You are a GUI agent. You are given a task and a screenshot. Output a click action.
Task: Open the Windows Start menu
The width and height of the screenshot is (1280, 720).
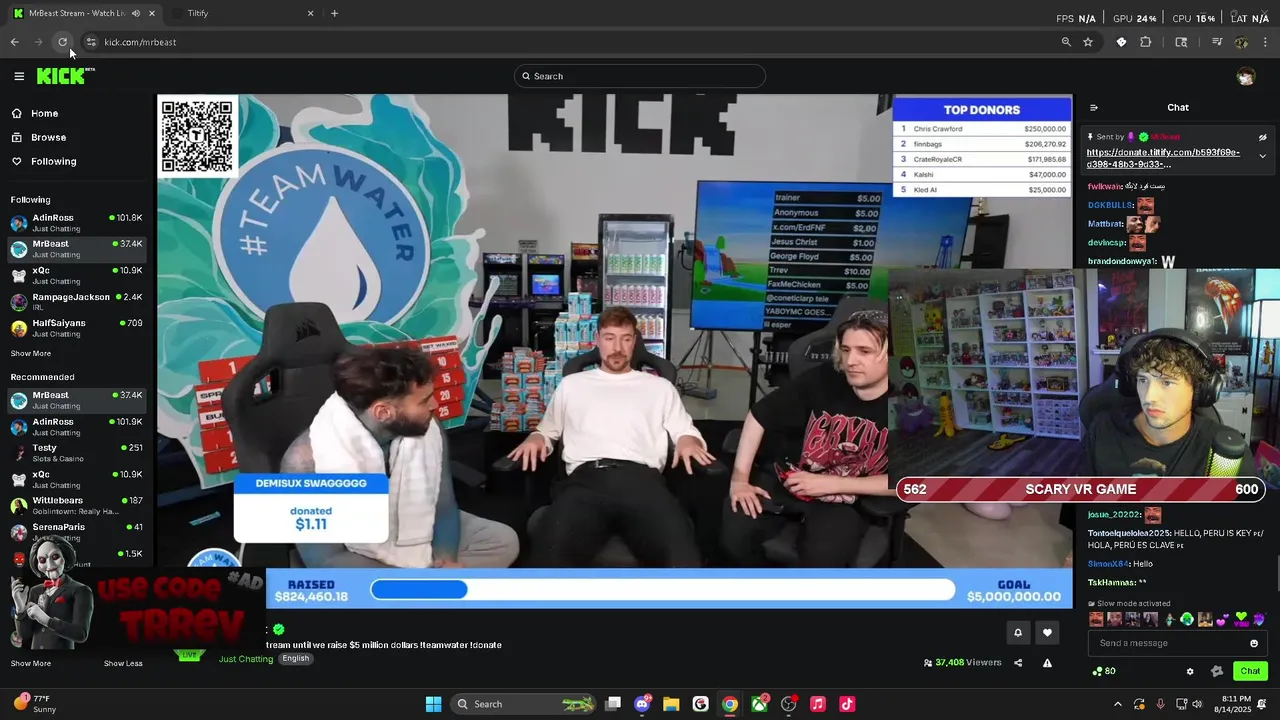tap(433, 704)
